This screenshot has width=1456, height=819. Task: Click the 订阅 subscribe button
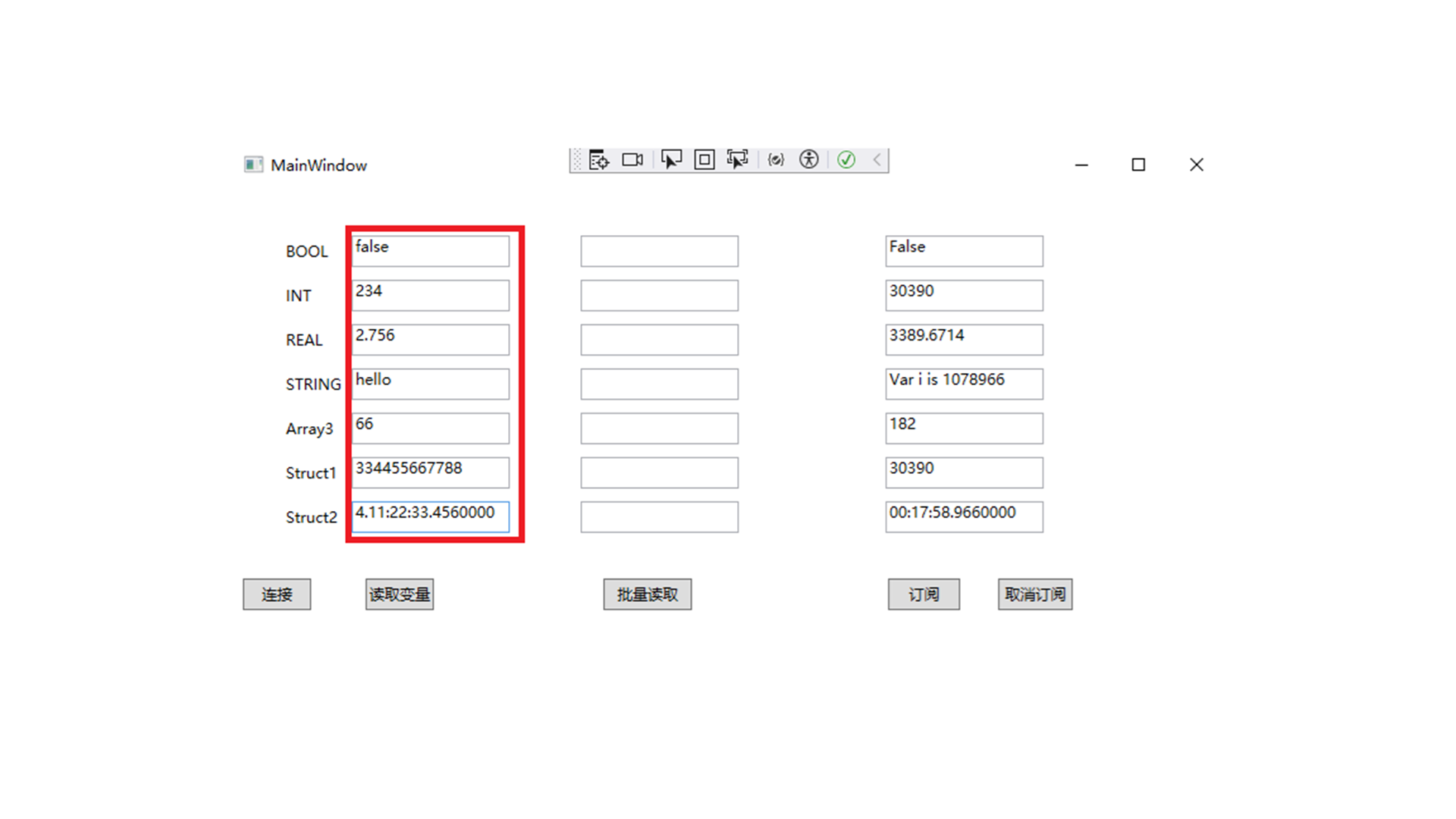[x=923, y=595]
